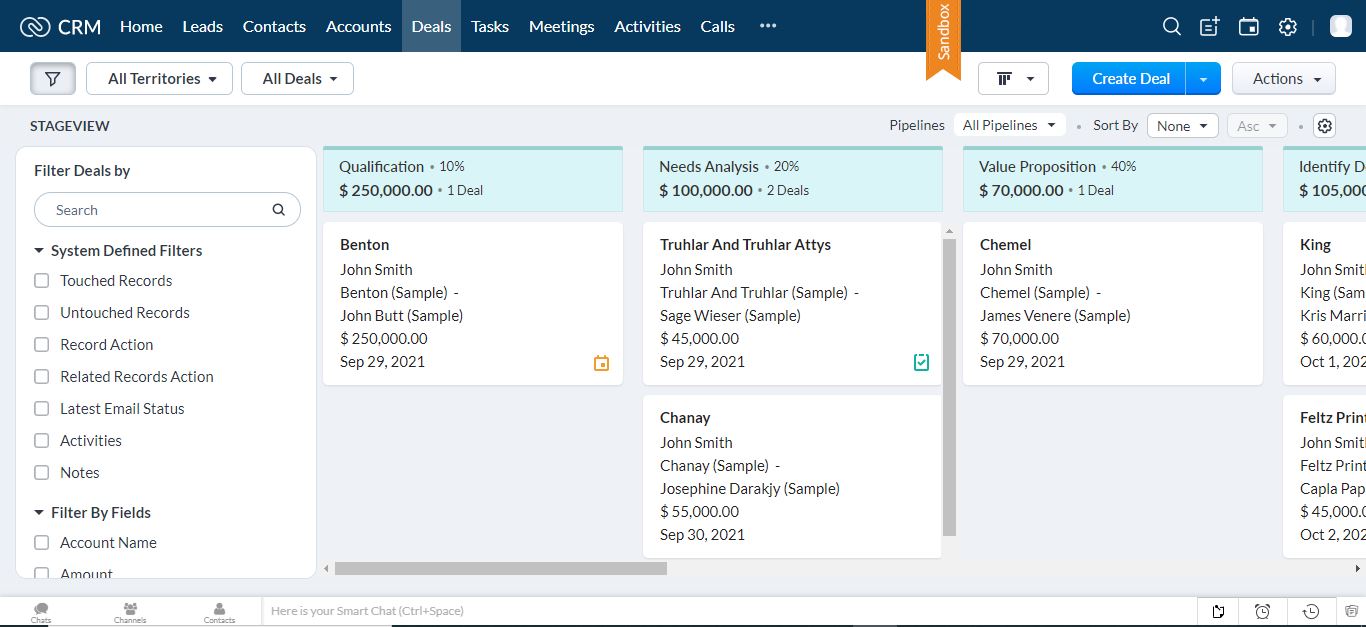Open the Sort By None dropdown

(x=1182, y=126)
